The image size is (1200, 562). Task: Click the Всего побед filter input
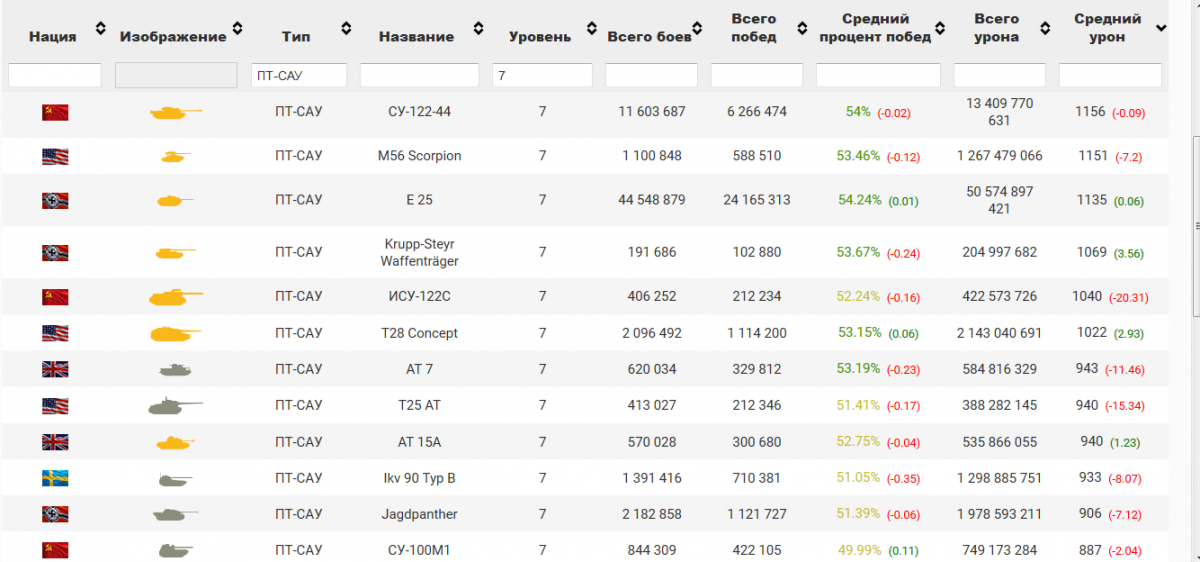[x=757, y=75]
